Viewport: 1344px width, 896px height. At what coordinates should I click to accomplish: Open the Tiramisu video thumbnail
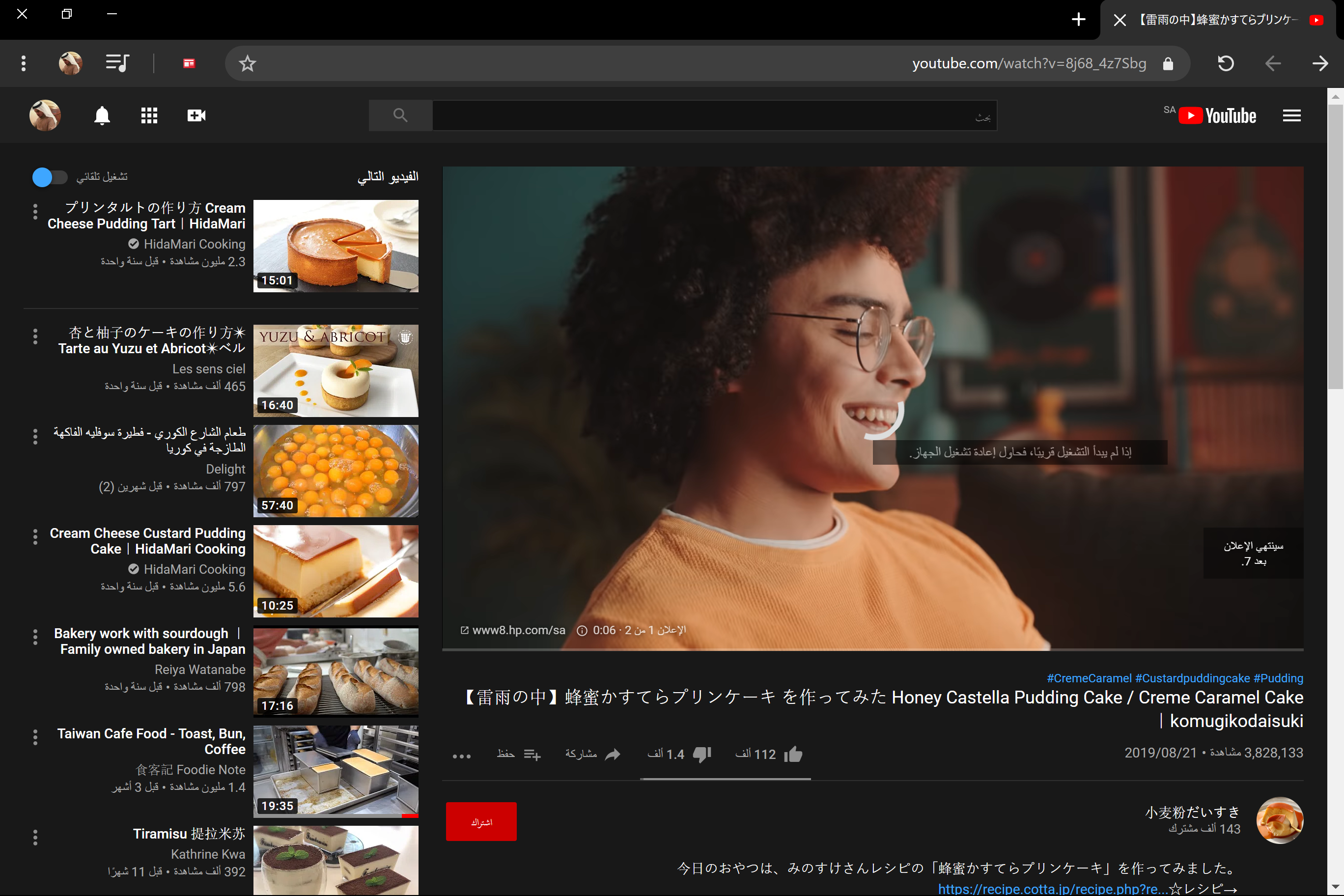pyautogui.click(x=336, y=860)
